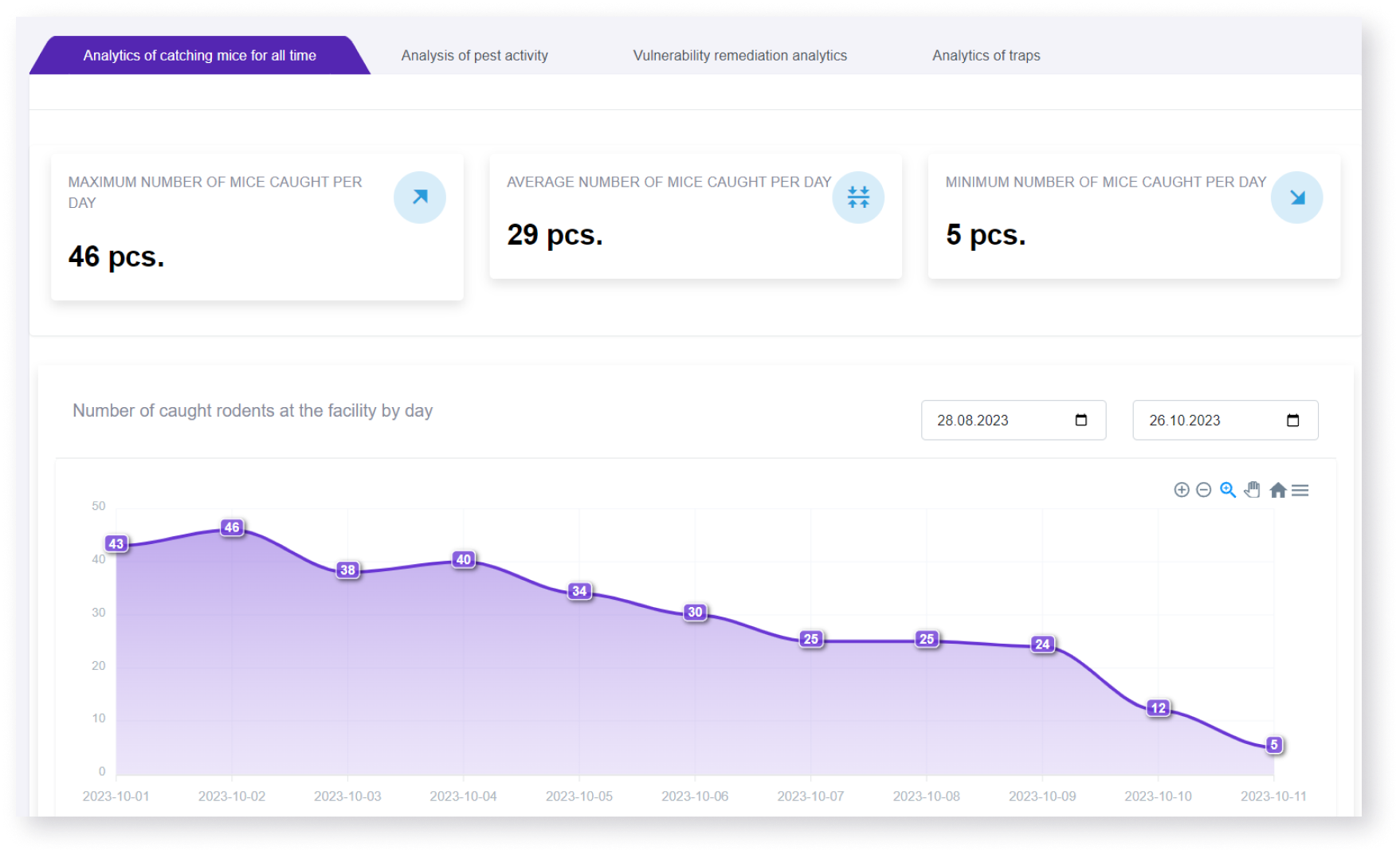Open the calendar picker for start date 28.08.2023
The width and height of the screenshot is (1400, 854).
click(1080, 420)
